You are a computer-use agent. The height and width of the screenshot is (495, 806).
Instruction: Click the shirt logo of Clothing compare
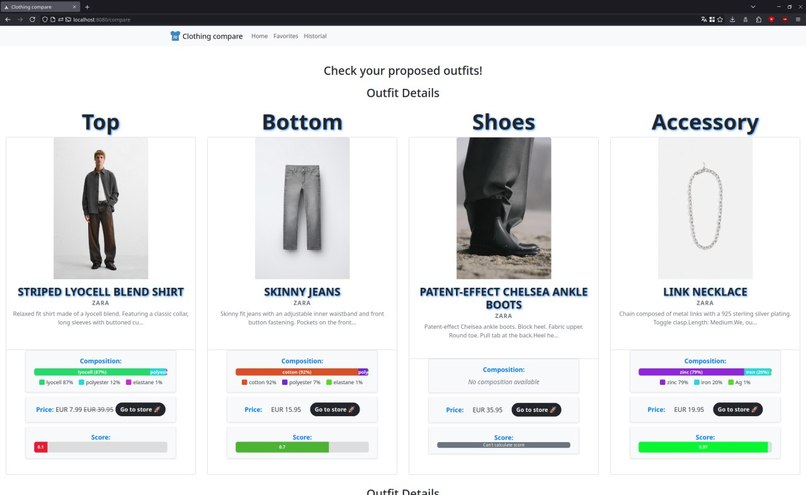[x=175, y=36]
